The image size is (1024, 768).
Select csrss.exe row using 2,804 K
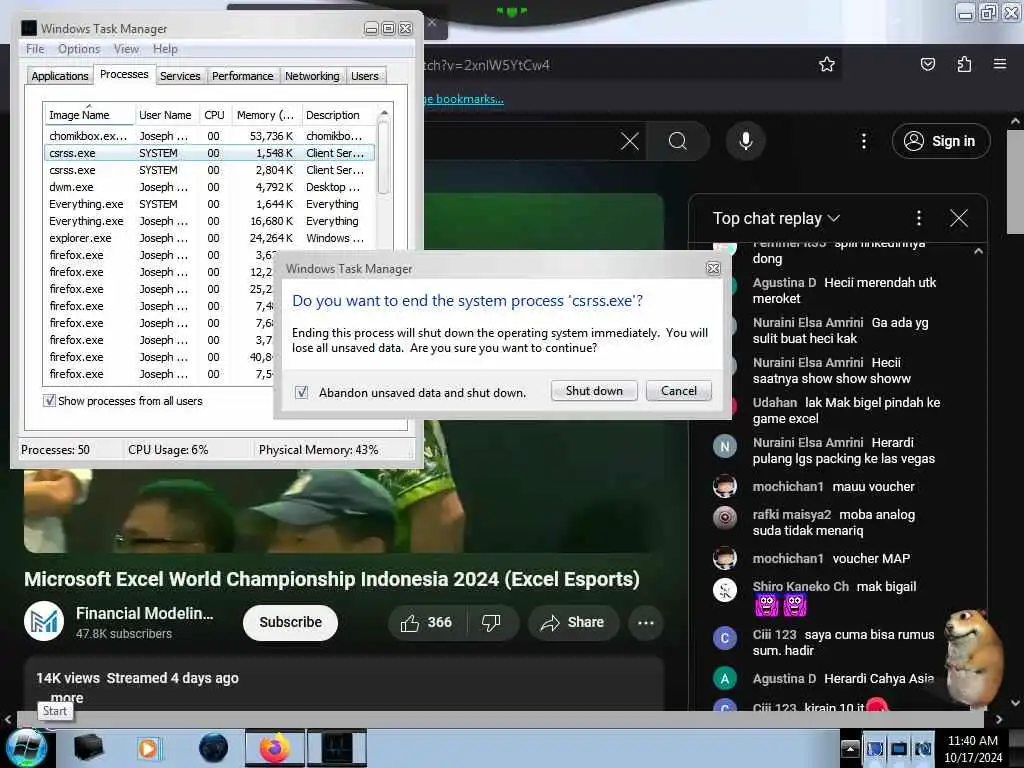(209, 170)
